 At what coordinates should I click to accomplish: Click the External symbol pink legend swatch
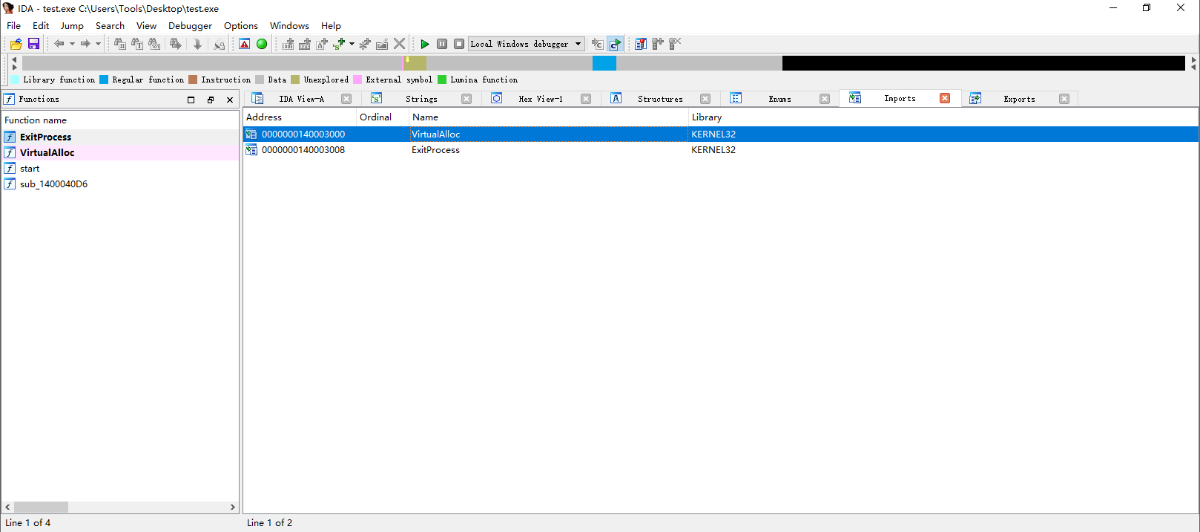click(x=357, y=80)
